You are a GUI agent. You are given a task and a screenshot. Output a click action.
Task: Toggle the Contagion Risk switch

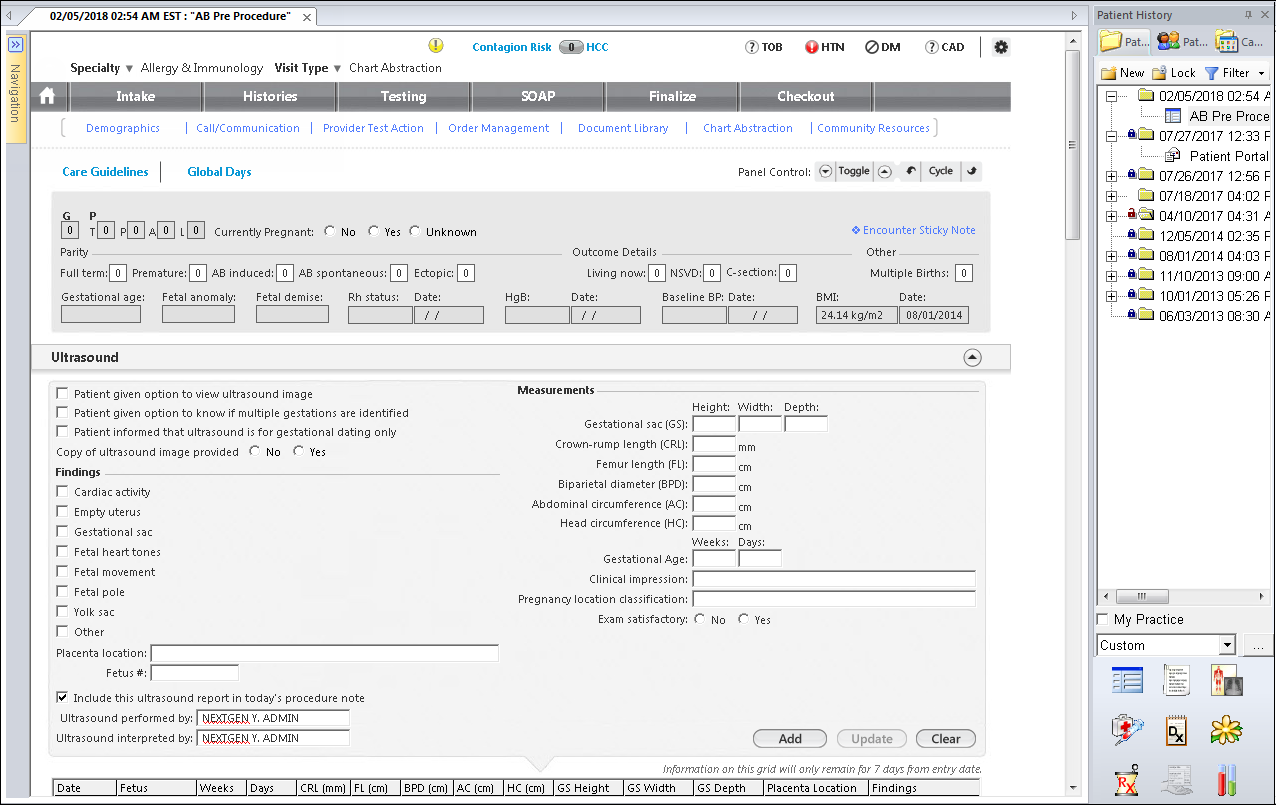570,47
